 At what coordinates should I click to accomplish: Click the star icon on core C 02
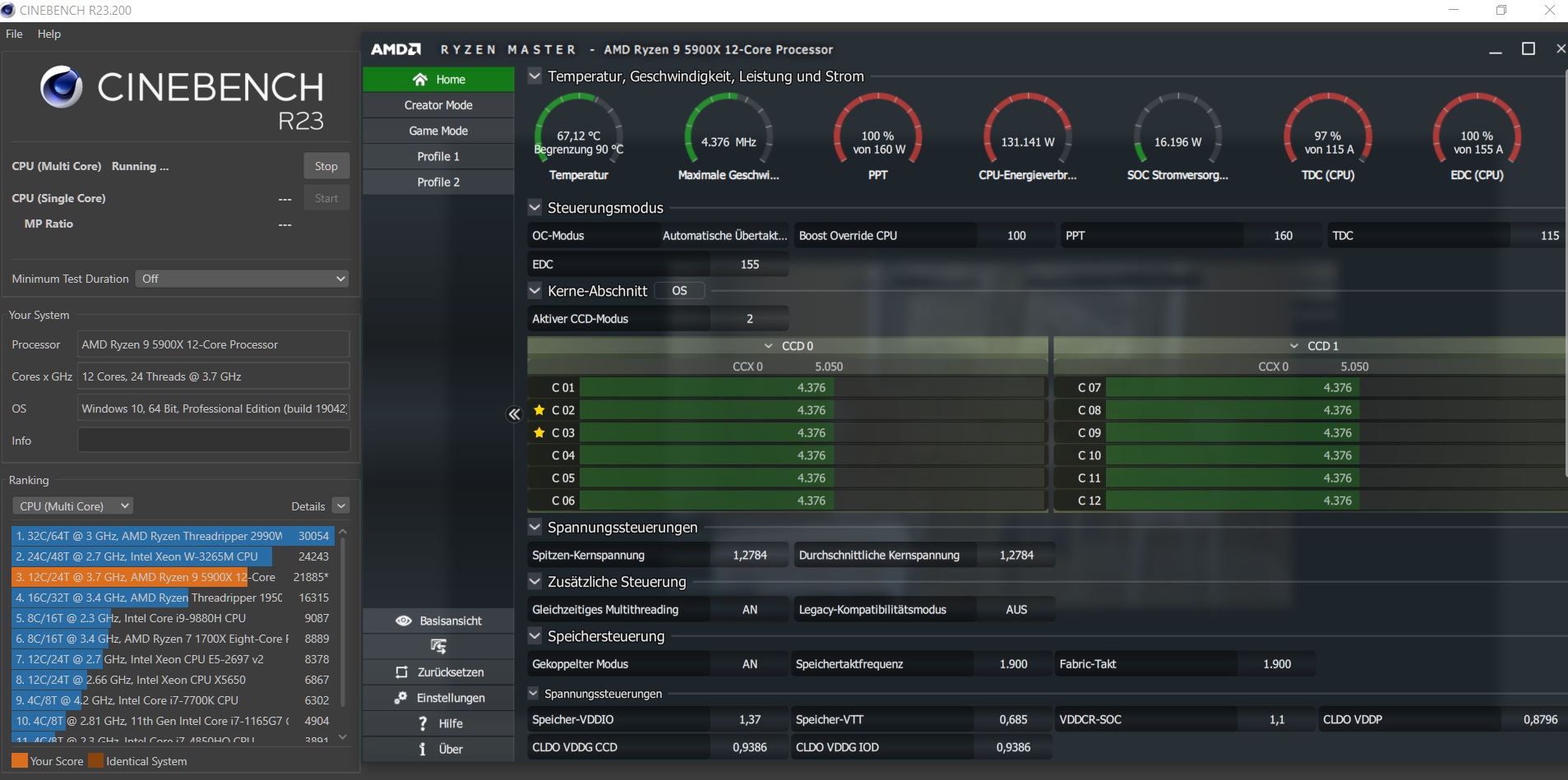coord(539,410)
